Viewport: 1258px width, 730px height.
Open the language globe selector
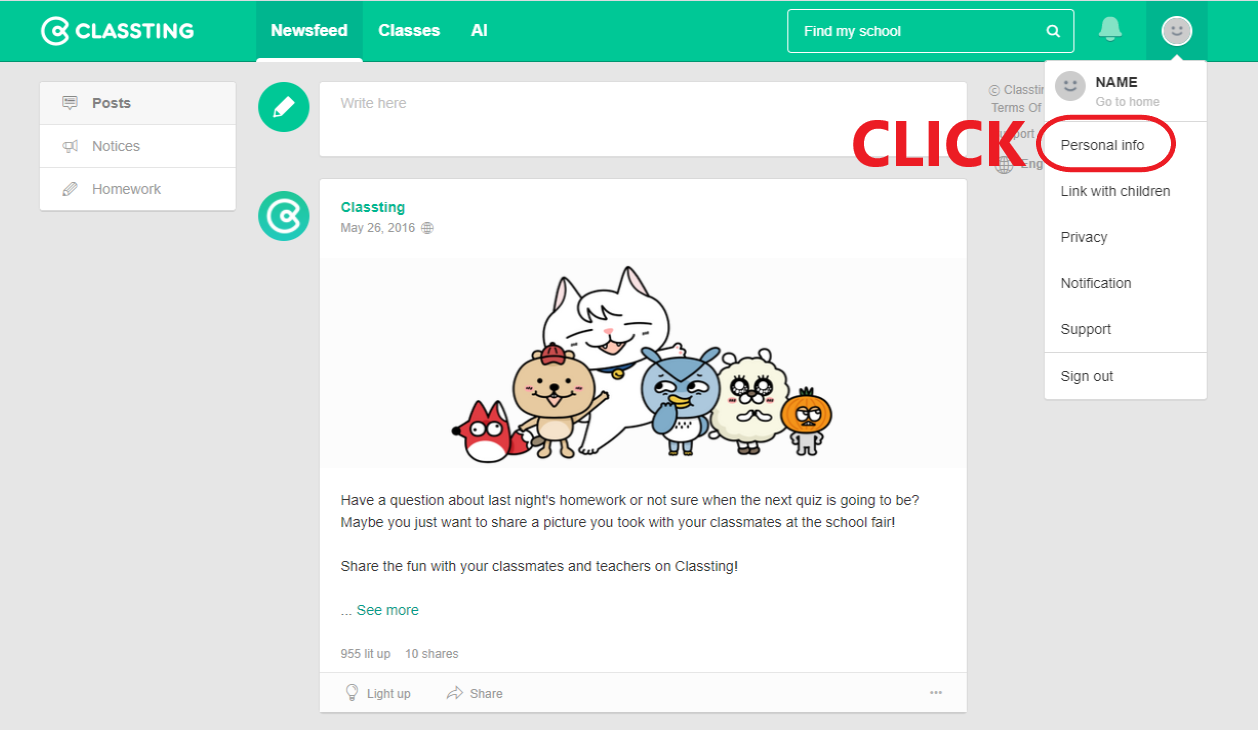click(x=1004, y=165)
